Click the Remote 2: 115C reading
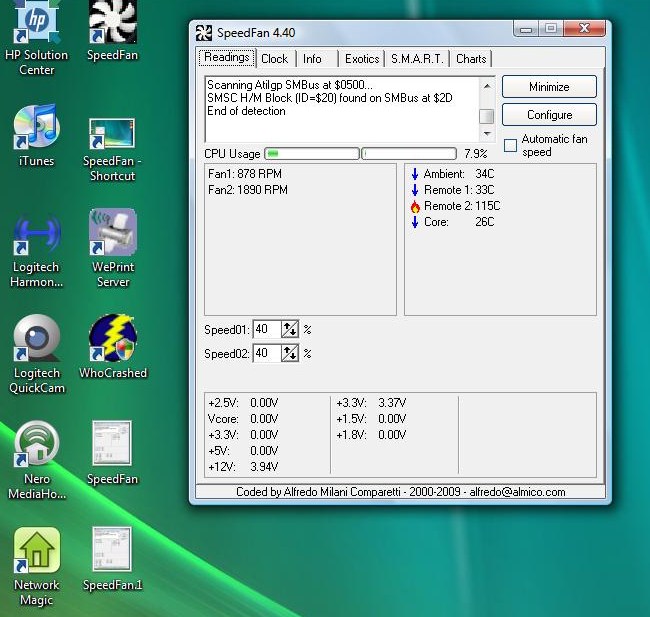This screenshot has height=617, width=650. tap(462, 206)
